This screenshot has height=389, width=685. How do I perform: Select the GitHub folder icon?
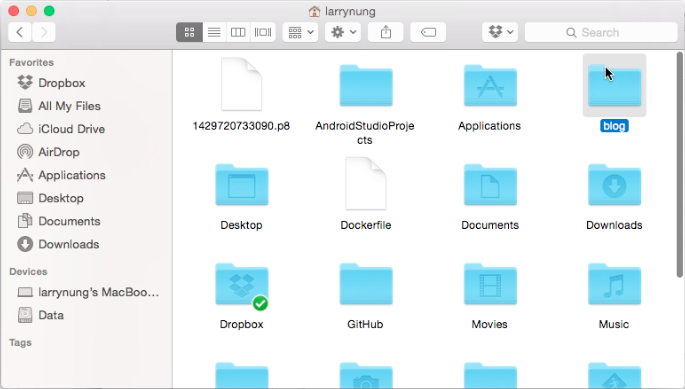coord(366,284)
